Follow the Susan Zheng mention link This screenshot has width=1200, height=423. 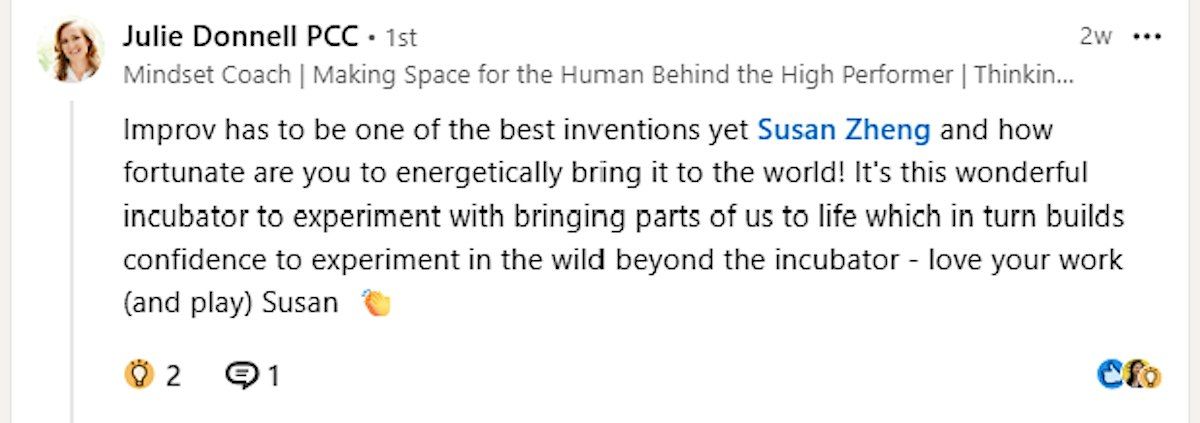pyautogui.click(x=844, y=130)
